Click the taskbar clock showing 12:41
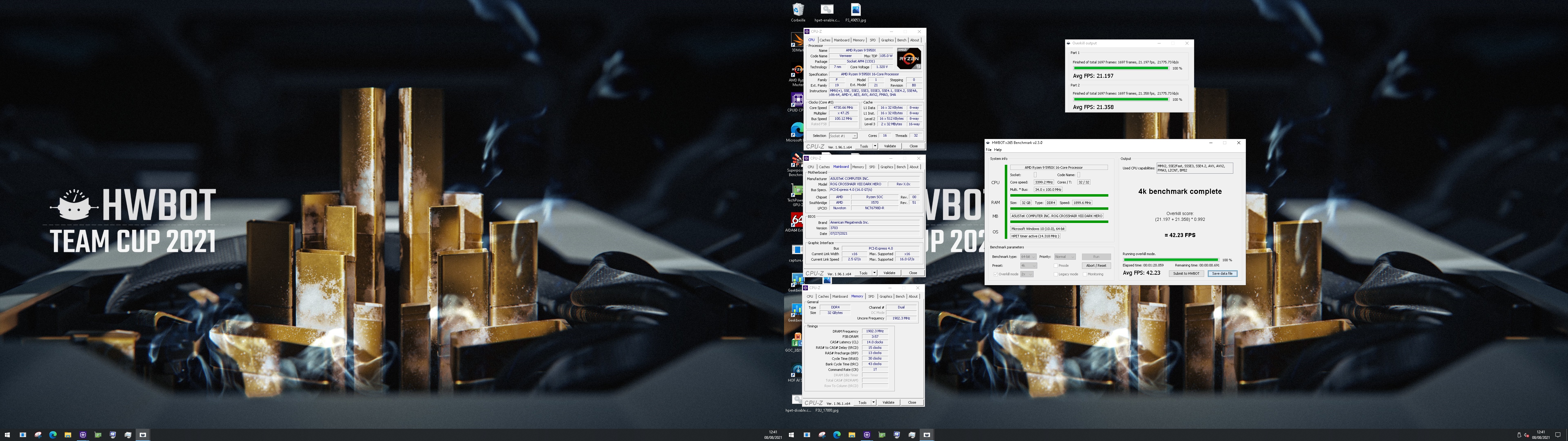The height and width of the screenshot is (441, 1568). pos(1541,435)
